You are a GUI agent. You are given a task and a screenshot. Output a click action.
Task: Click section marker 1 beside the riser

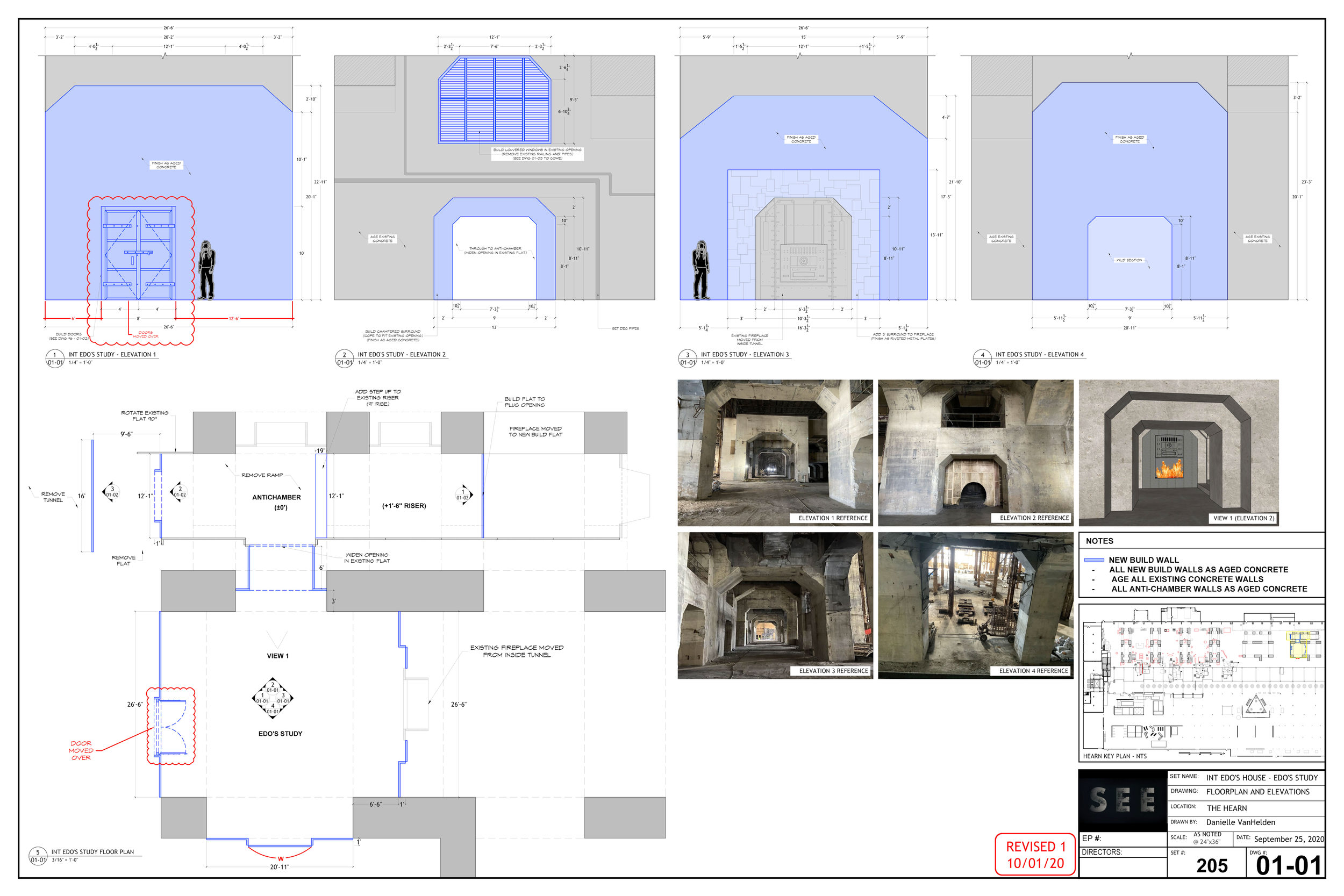[x=463, y=494]
